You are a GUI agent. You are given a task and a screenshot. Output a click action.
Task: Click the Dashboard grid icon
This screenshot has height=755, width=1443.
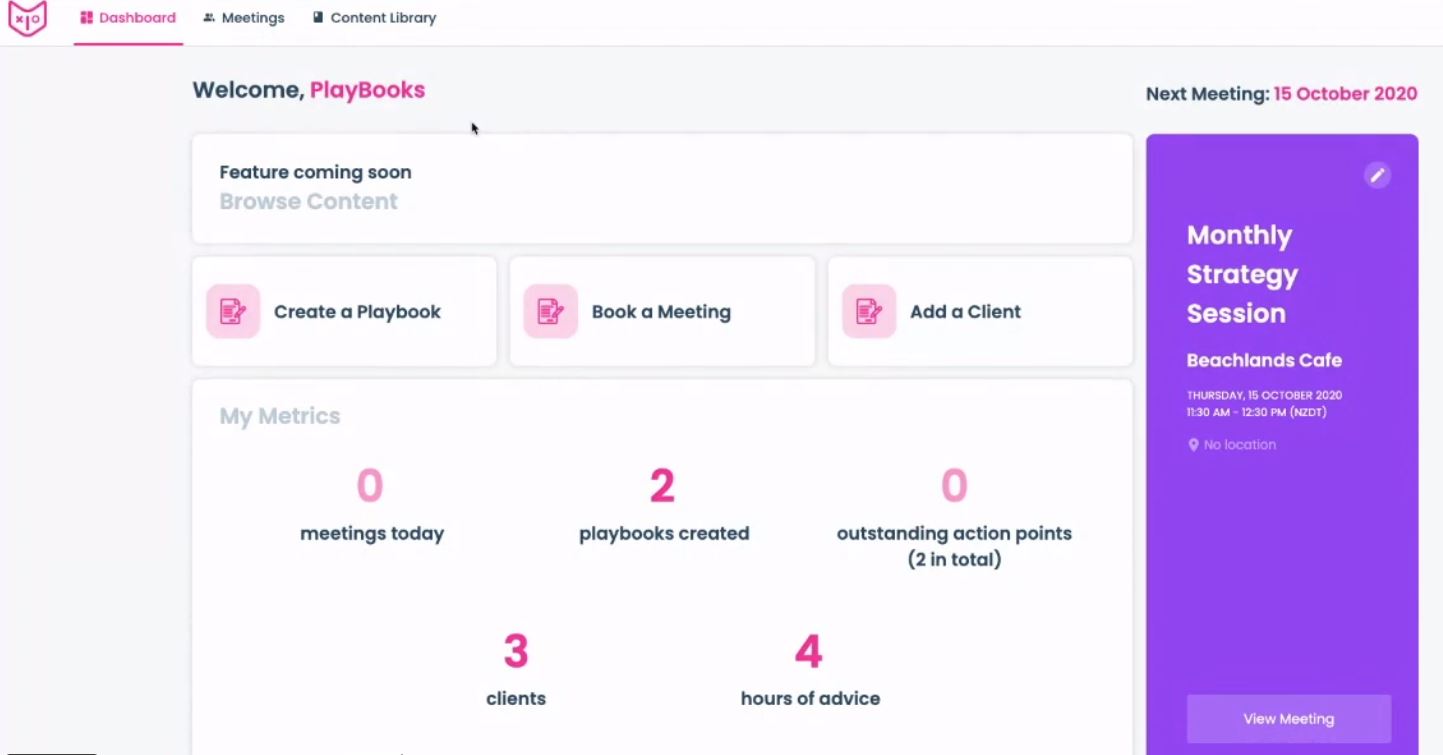tap(87, 18)
